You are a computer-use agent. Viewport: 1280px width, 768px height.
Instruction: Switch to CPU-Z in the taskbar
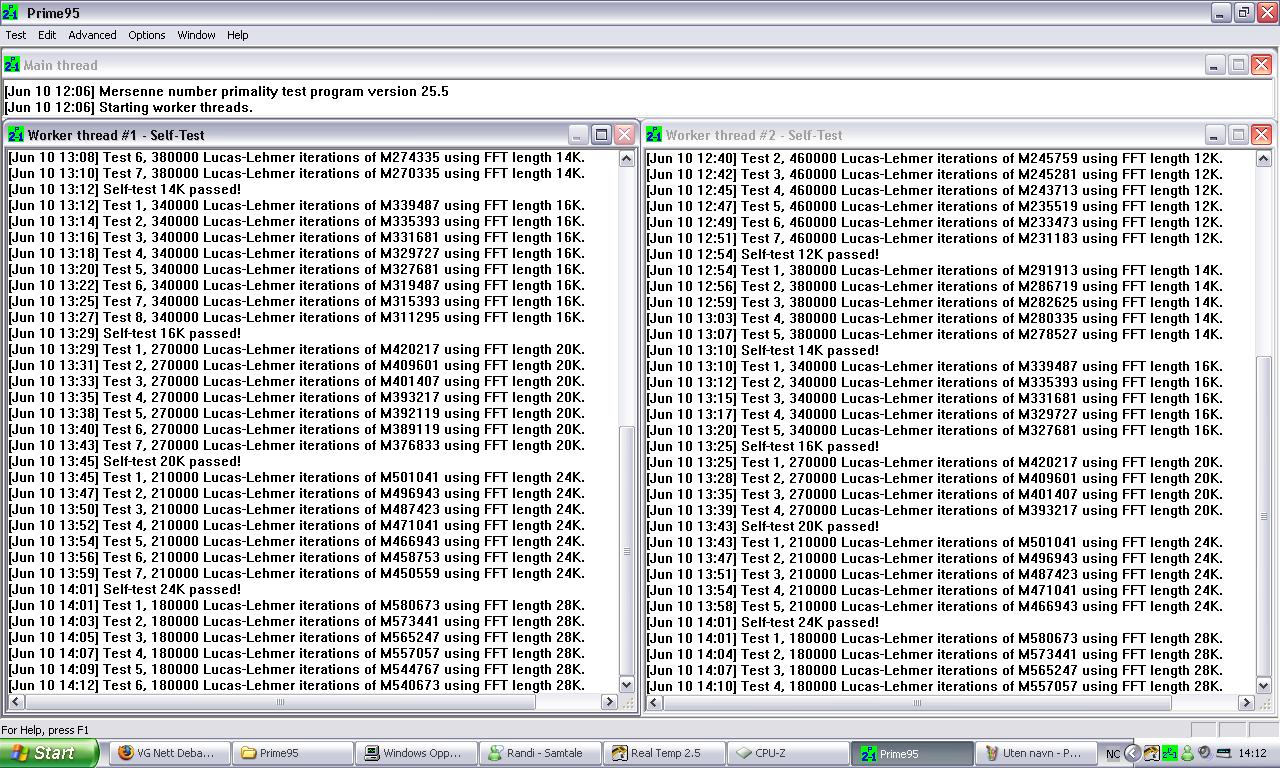[x=789, y=753]
